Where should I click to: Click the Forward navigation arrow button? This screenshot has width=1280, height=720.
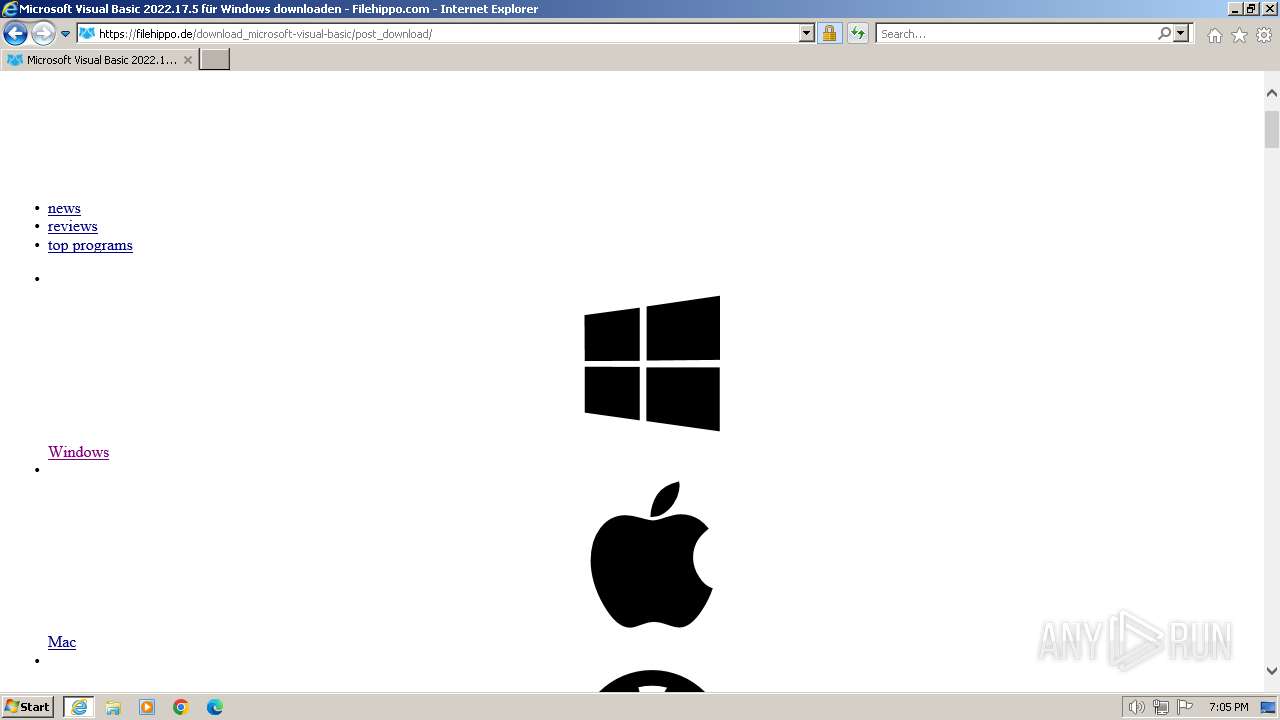pyautogui.click(x=43, y=33)
